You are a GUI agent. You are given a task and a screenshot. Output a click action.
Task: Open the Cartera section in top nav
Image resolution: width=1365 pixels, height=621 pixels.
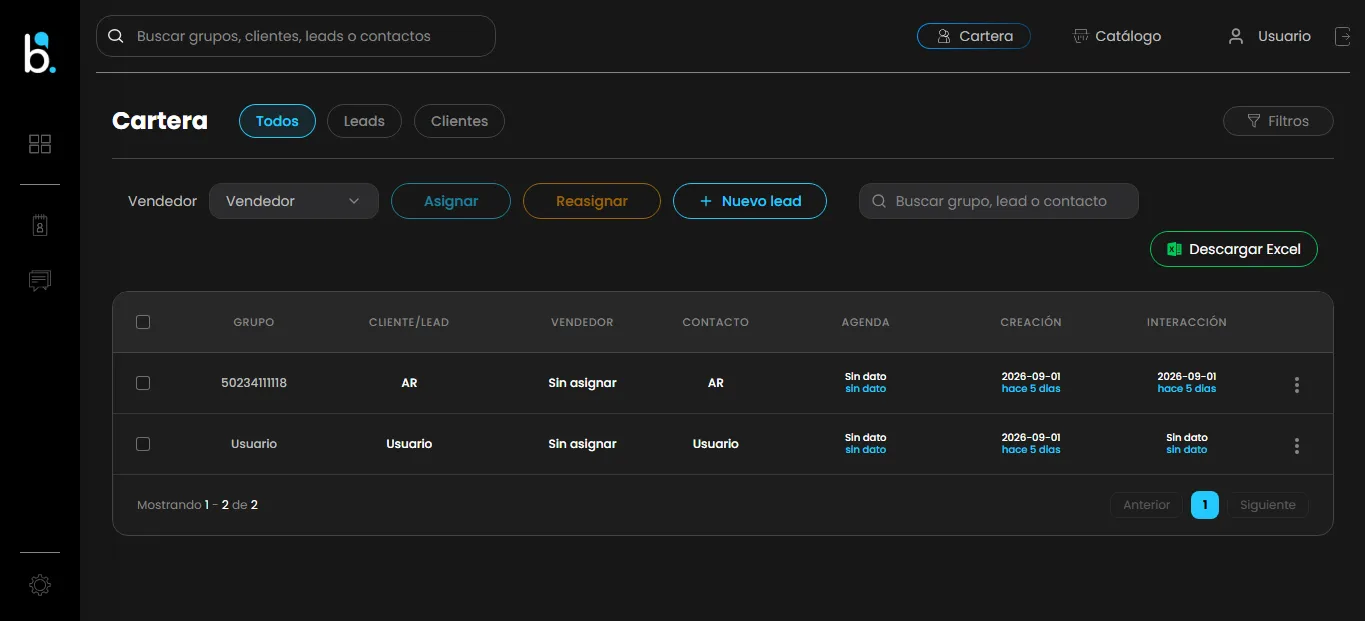coord(974,36)
